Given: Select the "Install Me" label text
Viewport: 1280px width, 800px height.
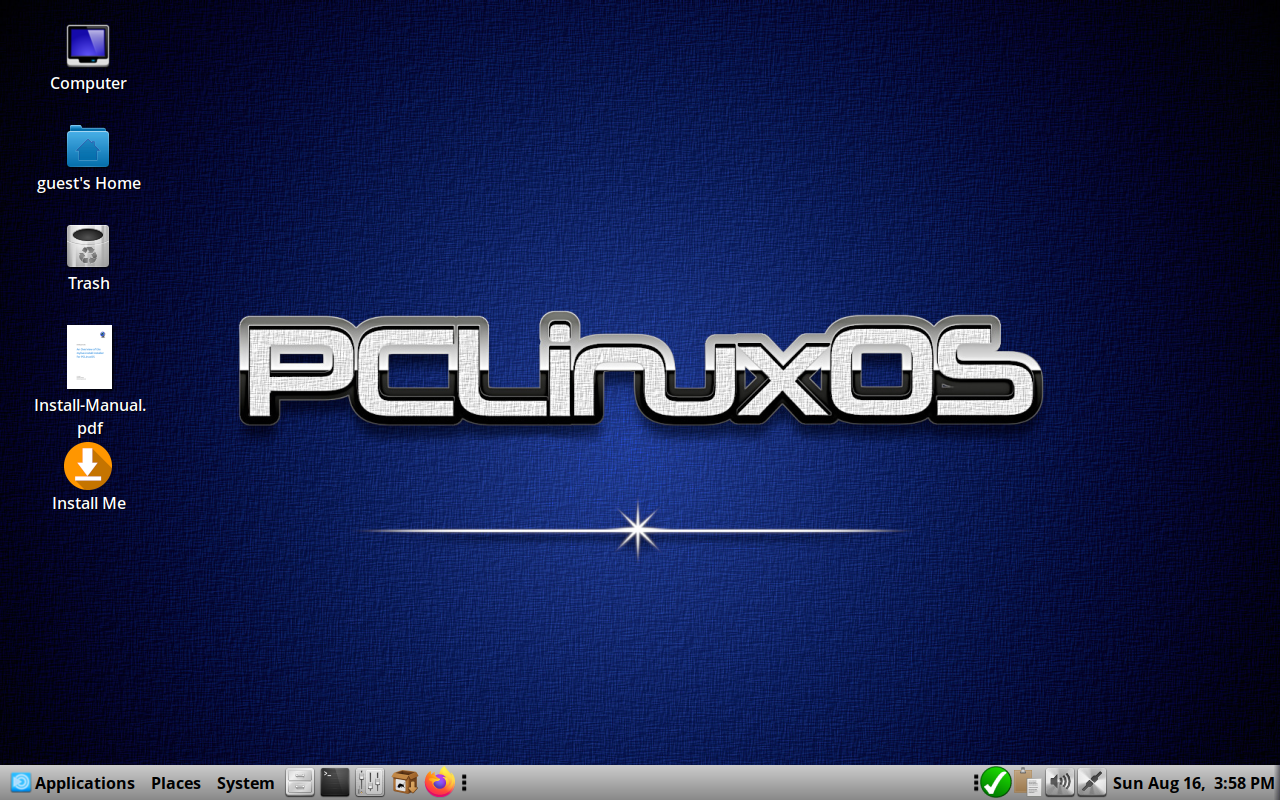Looking at the screenshot, I should click(x=89, y=503).
